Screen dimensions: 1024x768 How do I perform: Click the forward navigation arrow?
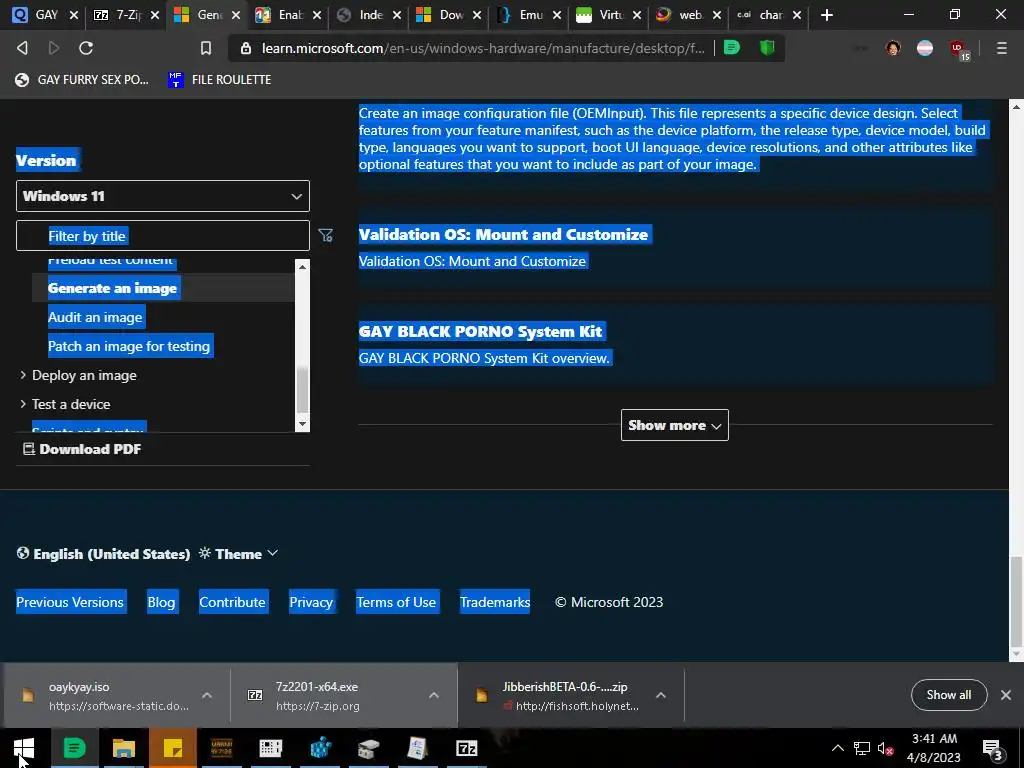point(54,48)
